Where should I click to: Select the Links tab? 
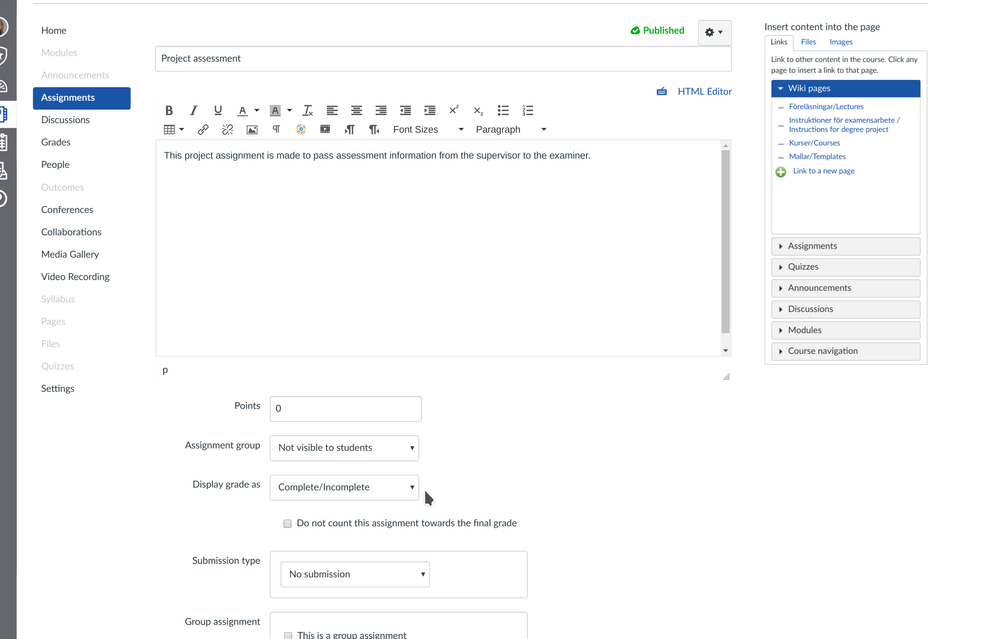pos(779,42)
